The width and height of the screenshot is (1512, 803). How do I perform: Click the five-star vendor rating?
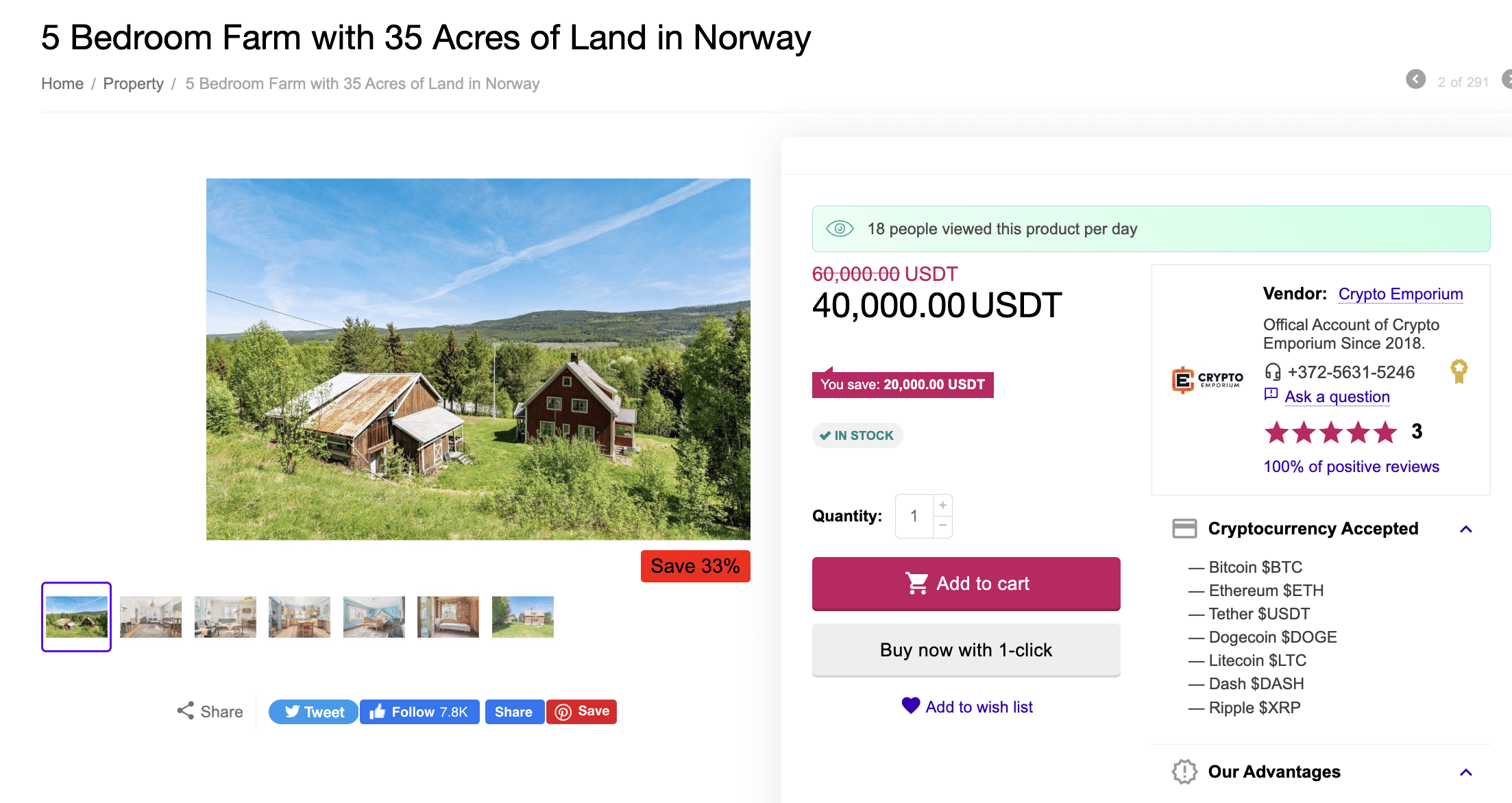[x=1330, y=432]
